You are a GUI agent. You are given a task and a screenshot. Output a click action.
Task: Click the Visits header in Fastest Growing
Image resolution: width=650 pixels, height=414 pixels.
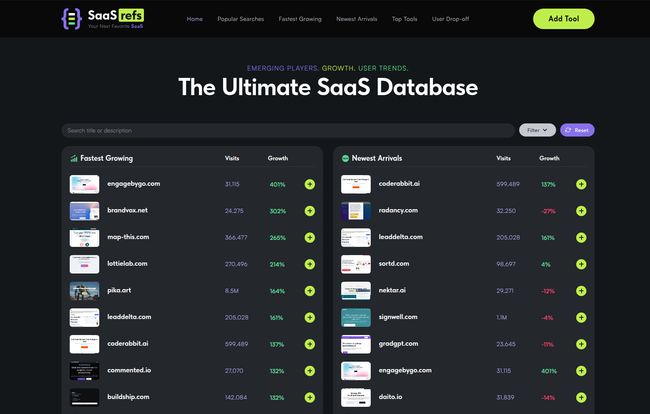[x=232, y=158]
